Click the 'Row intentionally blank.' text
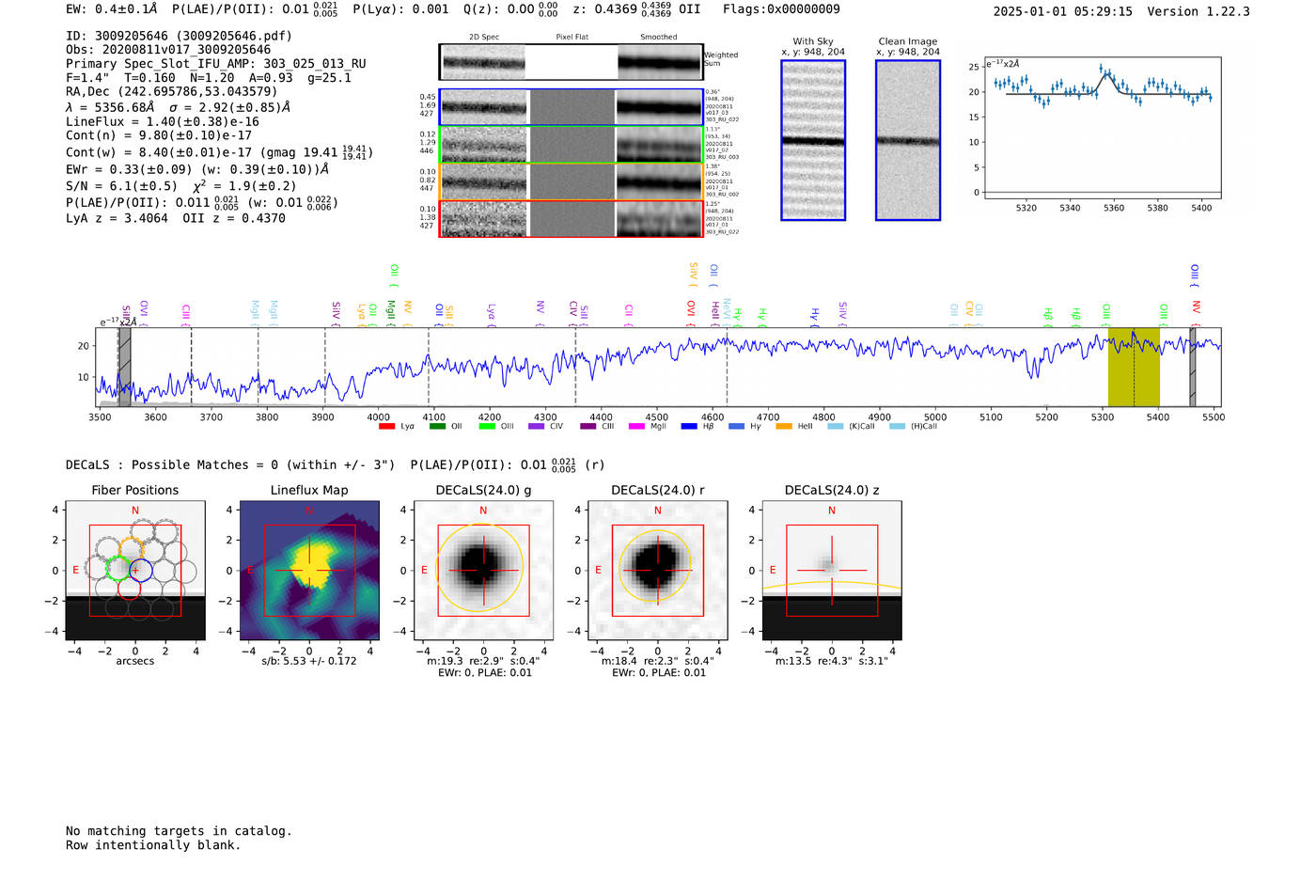The image size is (1316, 896). 153,845
